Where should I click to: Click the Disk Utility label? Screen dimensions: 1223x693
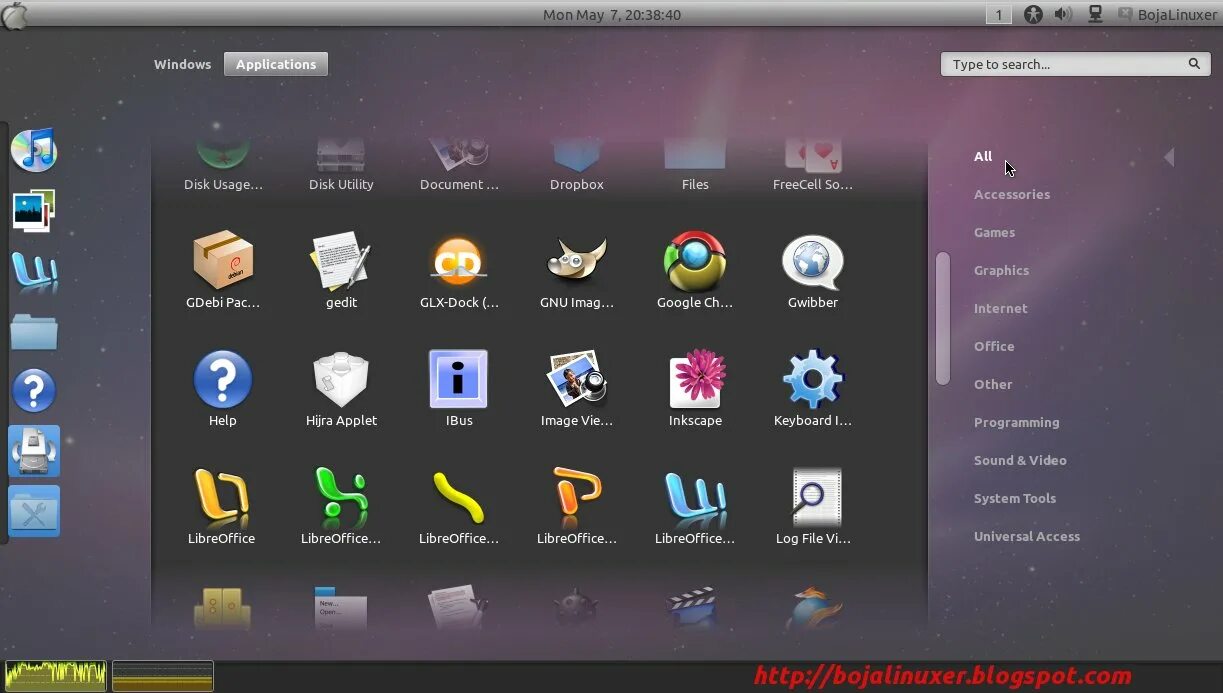tap(341, 184)
